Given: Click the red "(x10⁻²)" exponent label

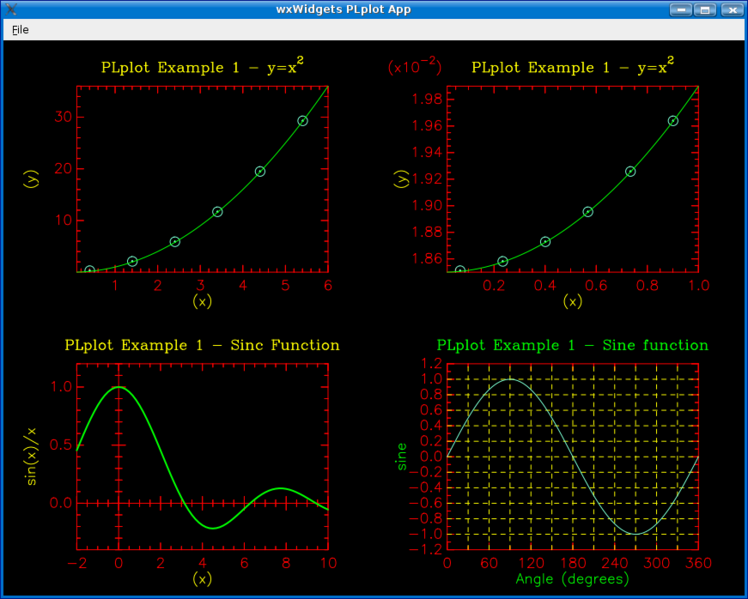Looking at the screenshot, I should (413, 68).
